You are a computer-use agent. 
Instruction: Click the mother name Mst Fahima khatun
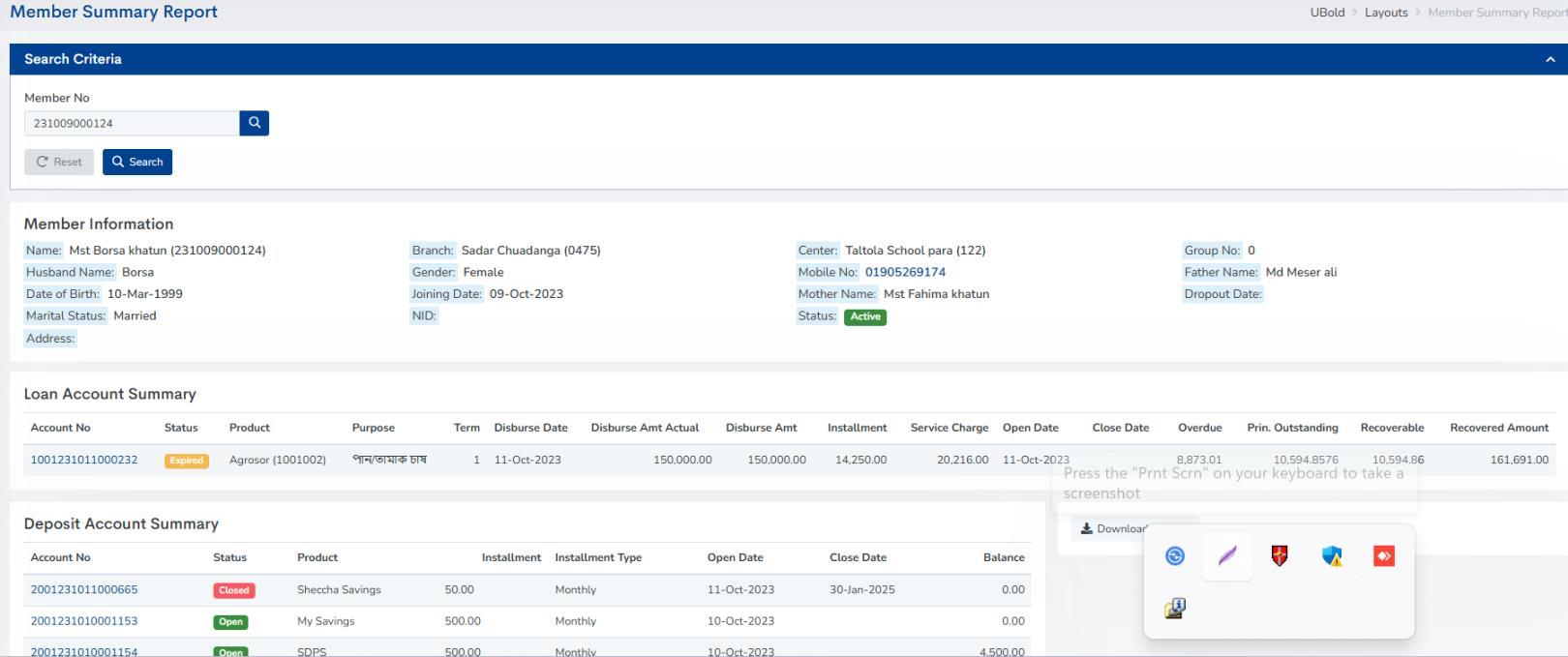(936, 294)
